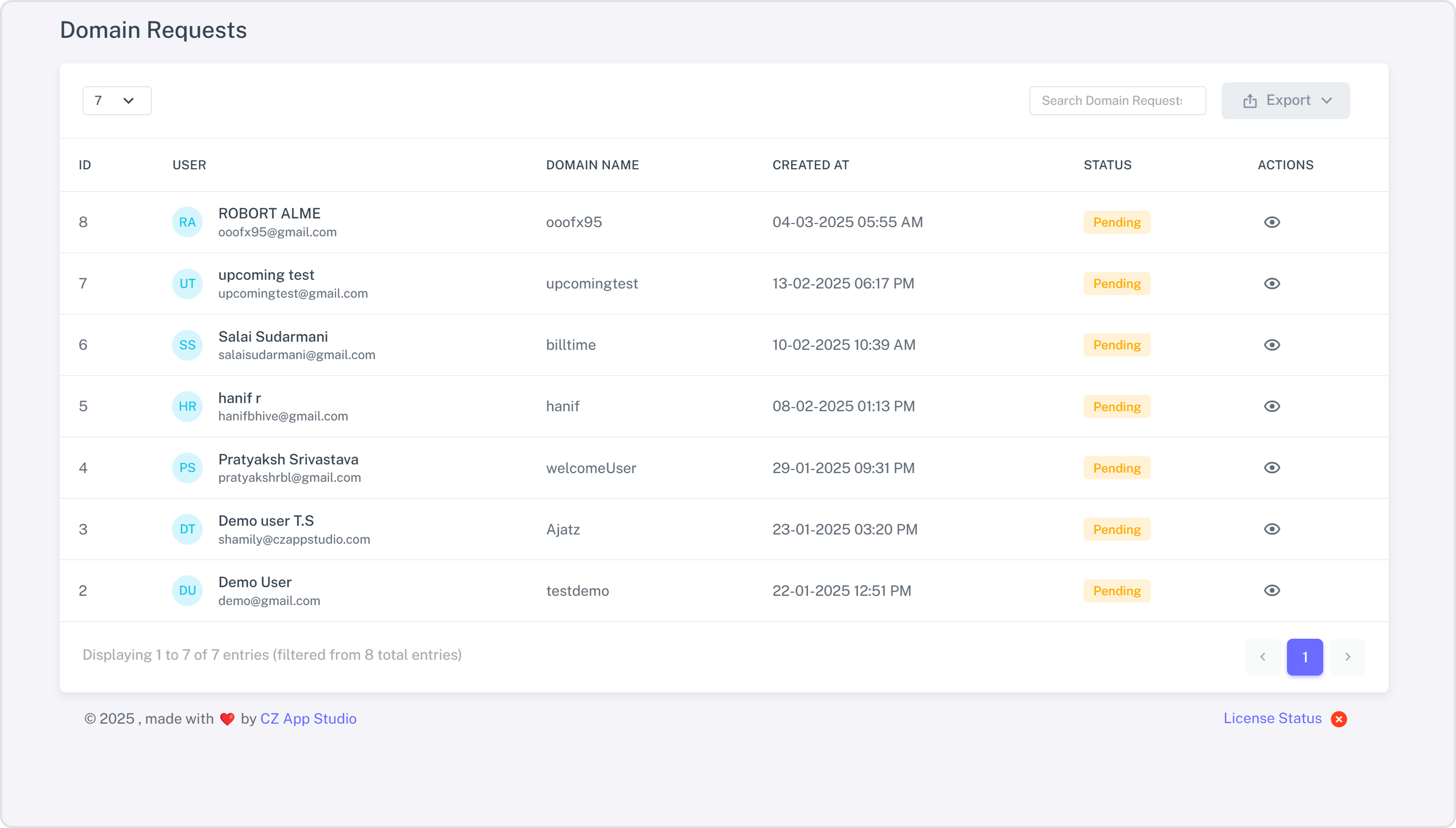1456x828 pixels.
Task: Click the PS user avatar
Action: coord(187,468)
